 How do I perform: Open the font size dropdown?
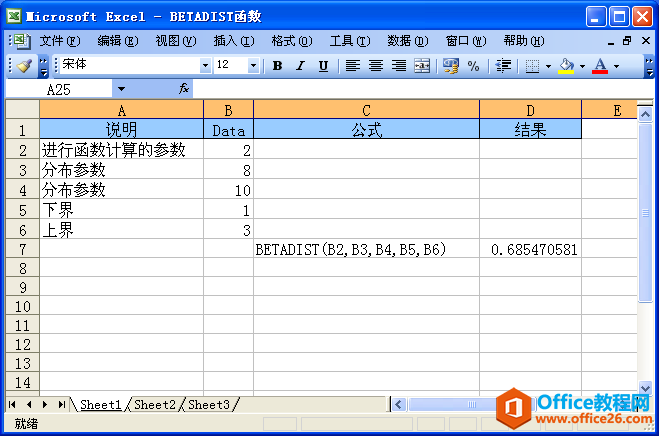tap(253, 66)
